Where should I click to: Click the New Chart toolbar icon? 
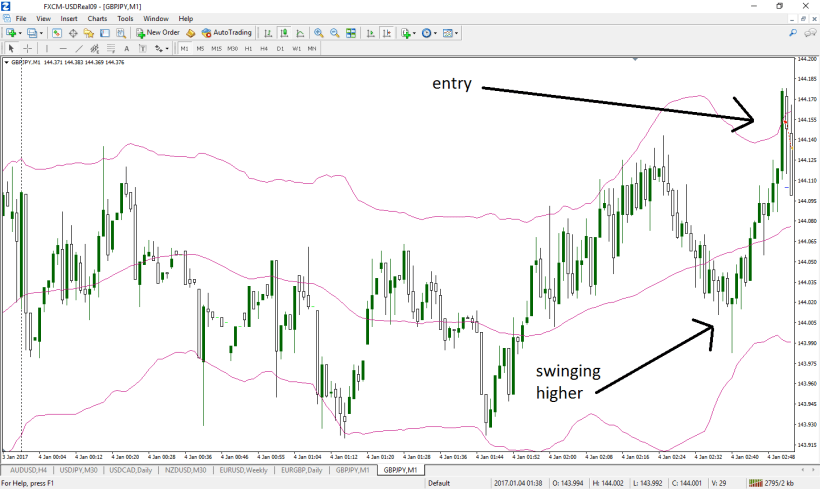(x=10, y=33)
